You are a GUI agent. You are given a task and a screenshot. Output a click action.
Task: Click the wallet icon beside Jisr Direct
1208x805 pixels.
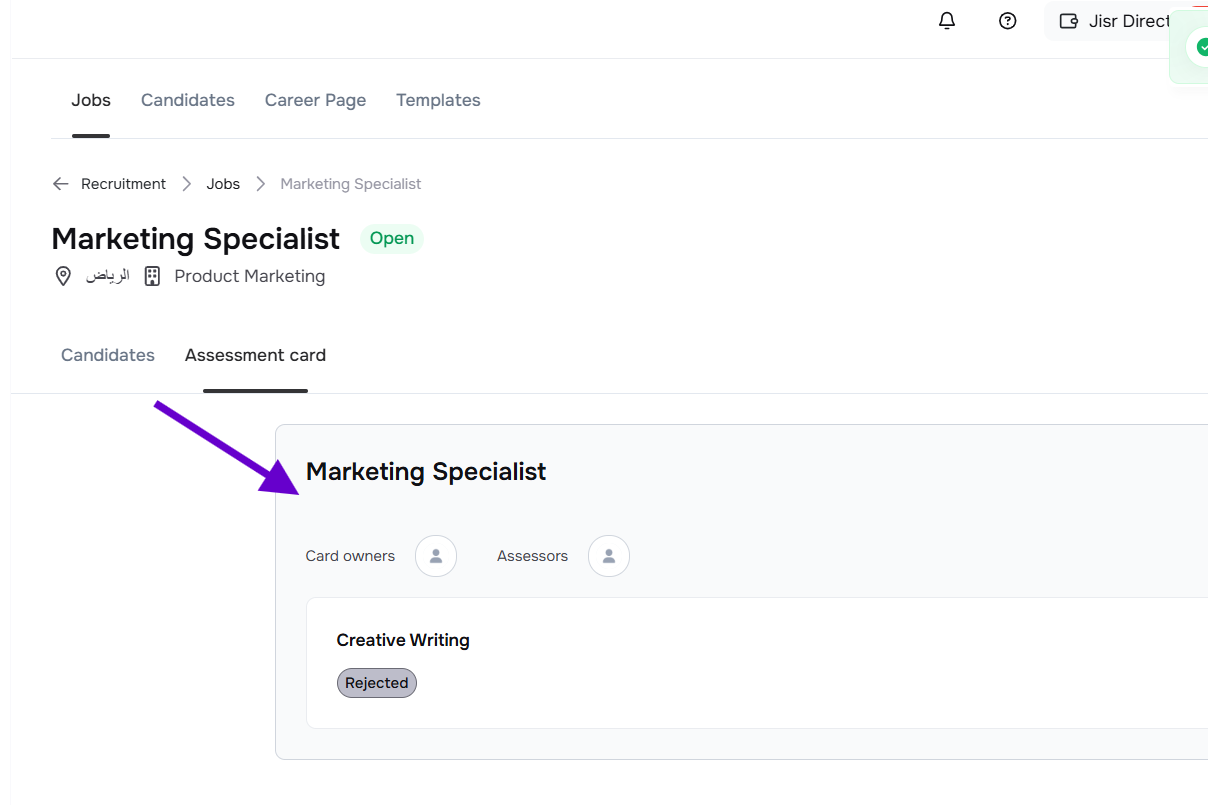tap(1068, 21)
